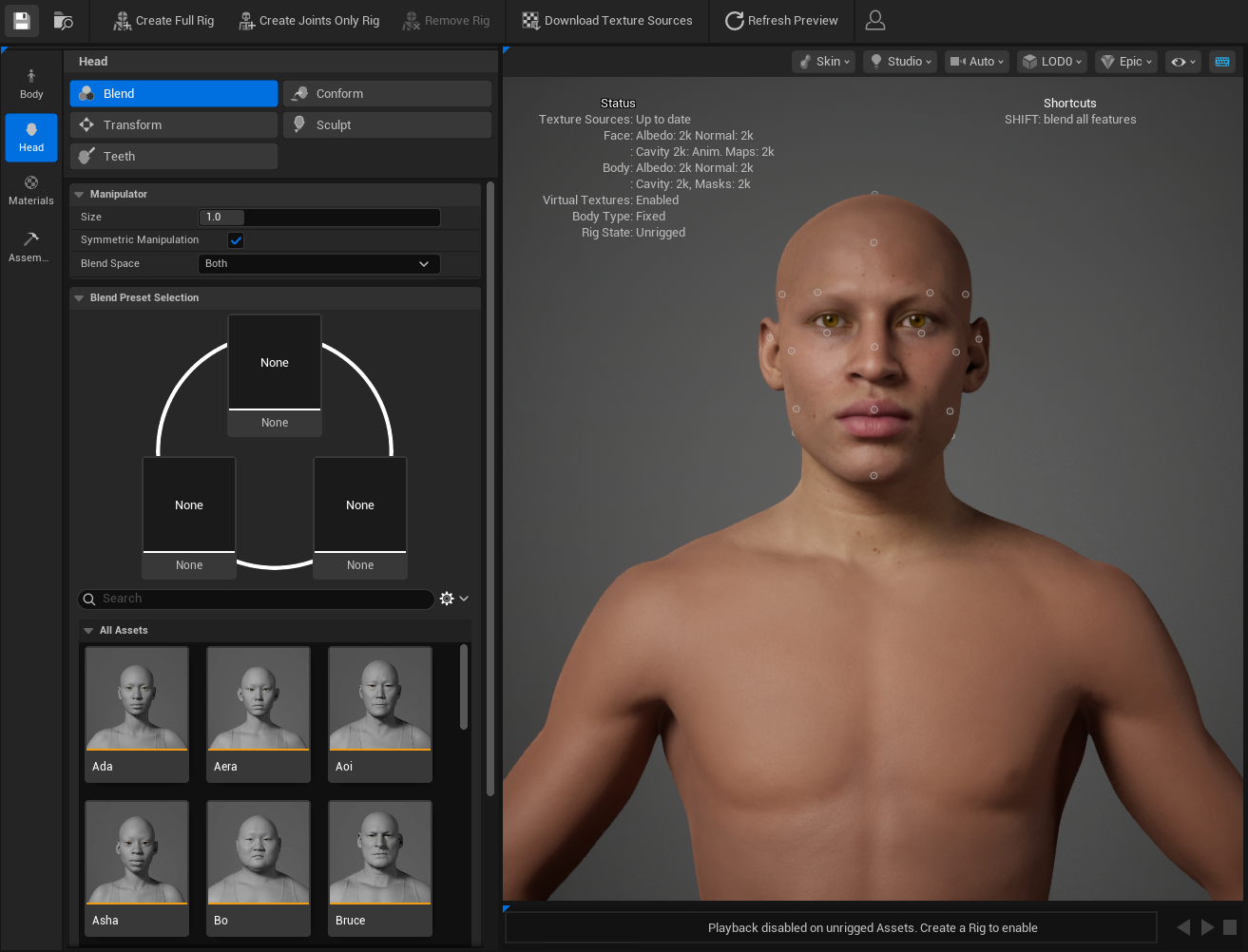Click the 'SHIFT: blend all features' text
The width and height of the screenshot is (1248, 952).
[1070, 119]
